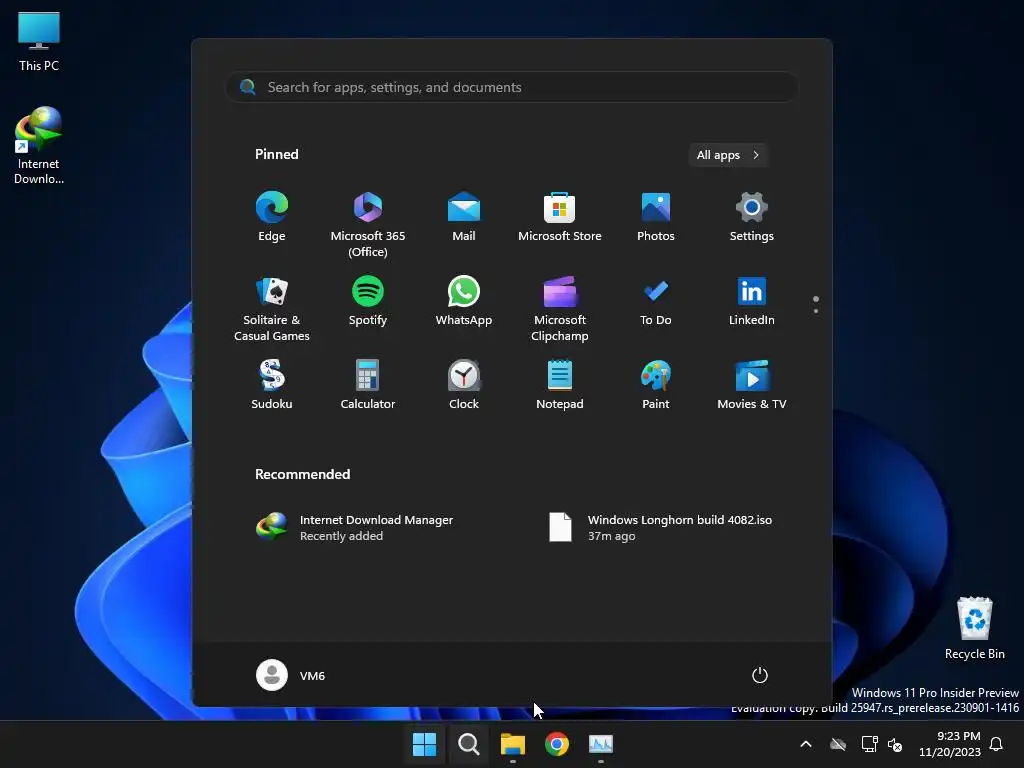
Task: Open LinkedIn pinned app
Action: click(752, 301)
